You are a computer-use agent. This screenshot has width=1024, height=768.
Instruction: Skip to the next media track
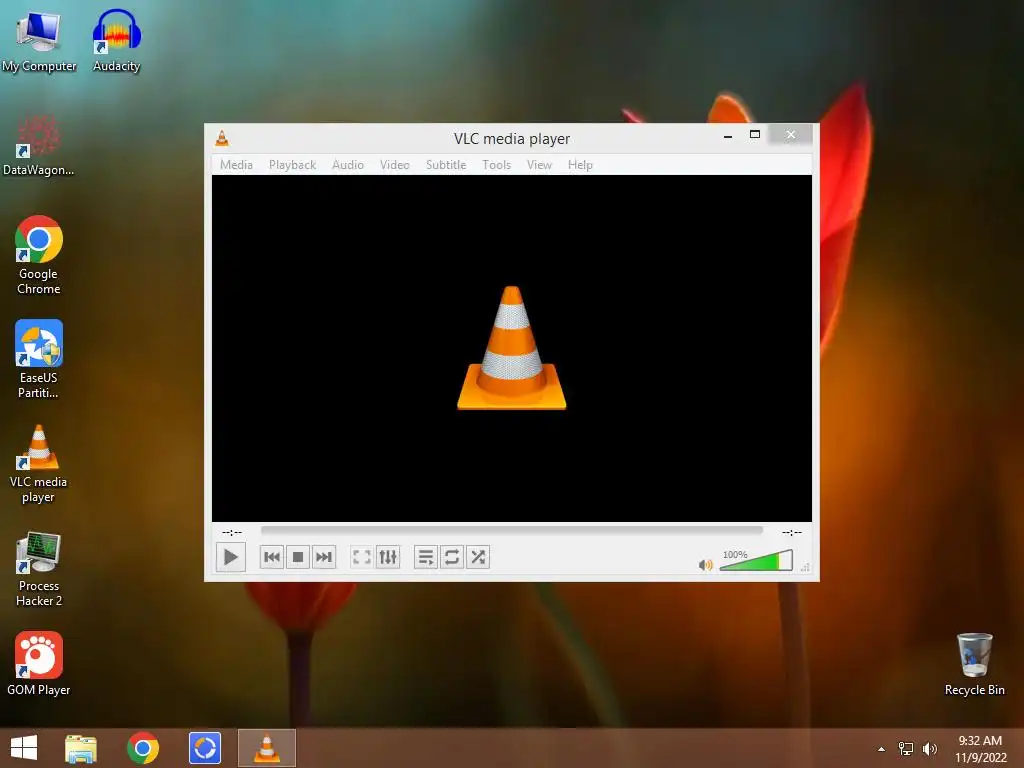click(324, 557)
